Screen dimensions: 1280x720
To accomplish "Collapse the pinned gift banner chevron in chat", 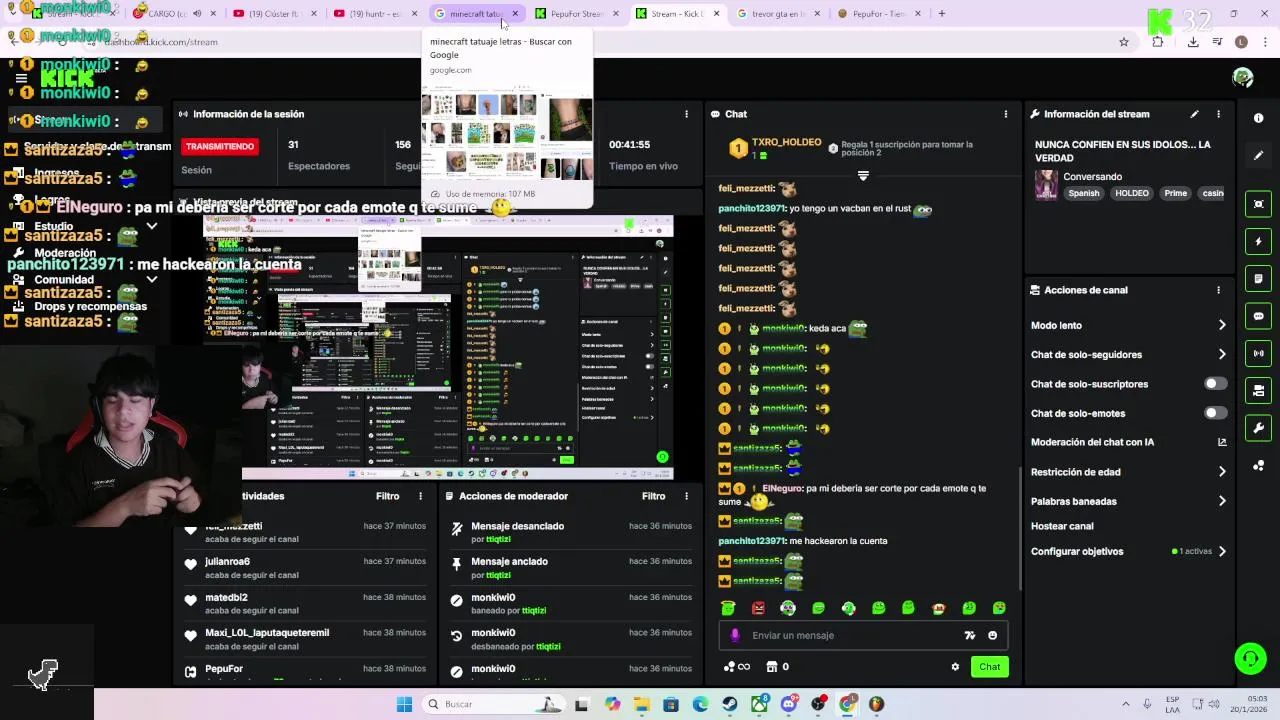I will (863, 176).
